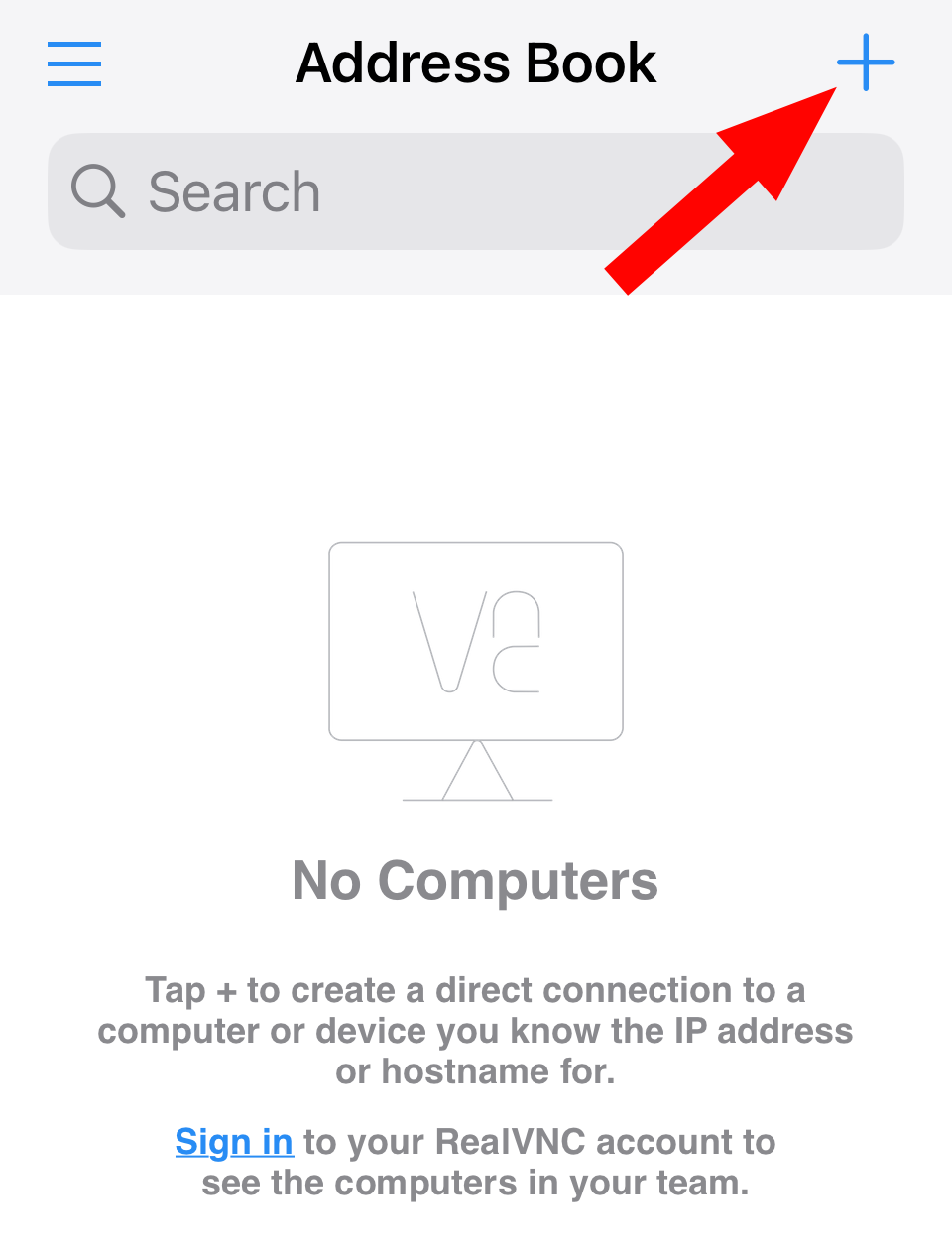
Task: Click the No Computers heading
Action: (475, 880)
